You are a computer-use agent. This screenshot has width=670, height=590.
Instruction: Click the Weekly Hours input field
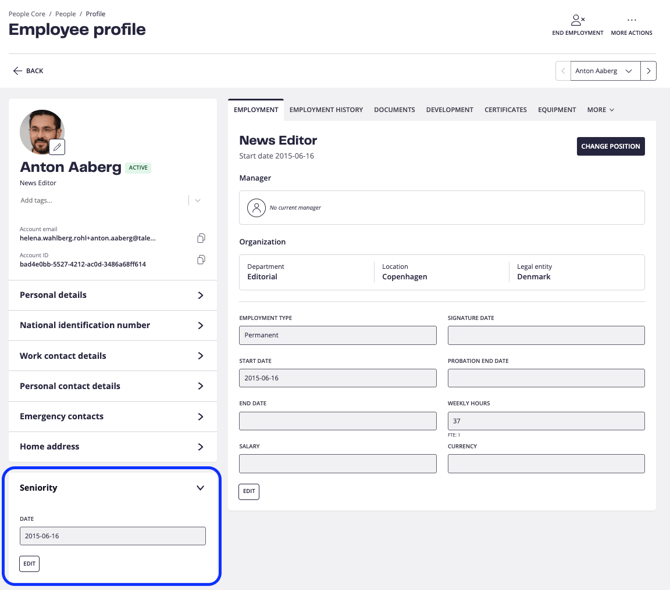click(546, 421)
